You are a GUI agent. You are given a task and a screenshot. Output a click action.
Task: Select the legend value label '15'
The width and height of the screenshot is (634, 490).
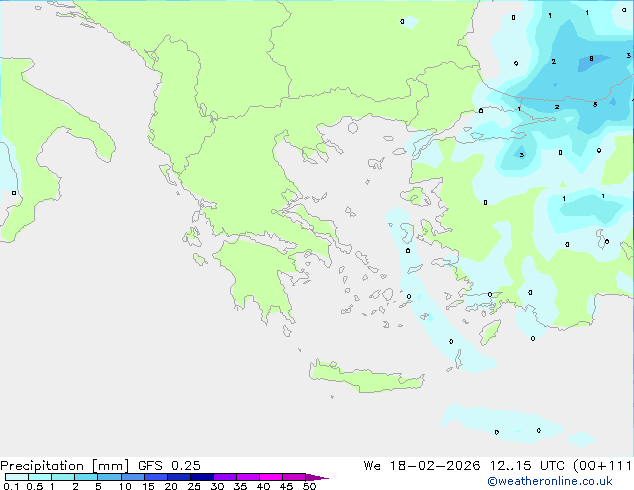coord(148,486)
